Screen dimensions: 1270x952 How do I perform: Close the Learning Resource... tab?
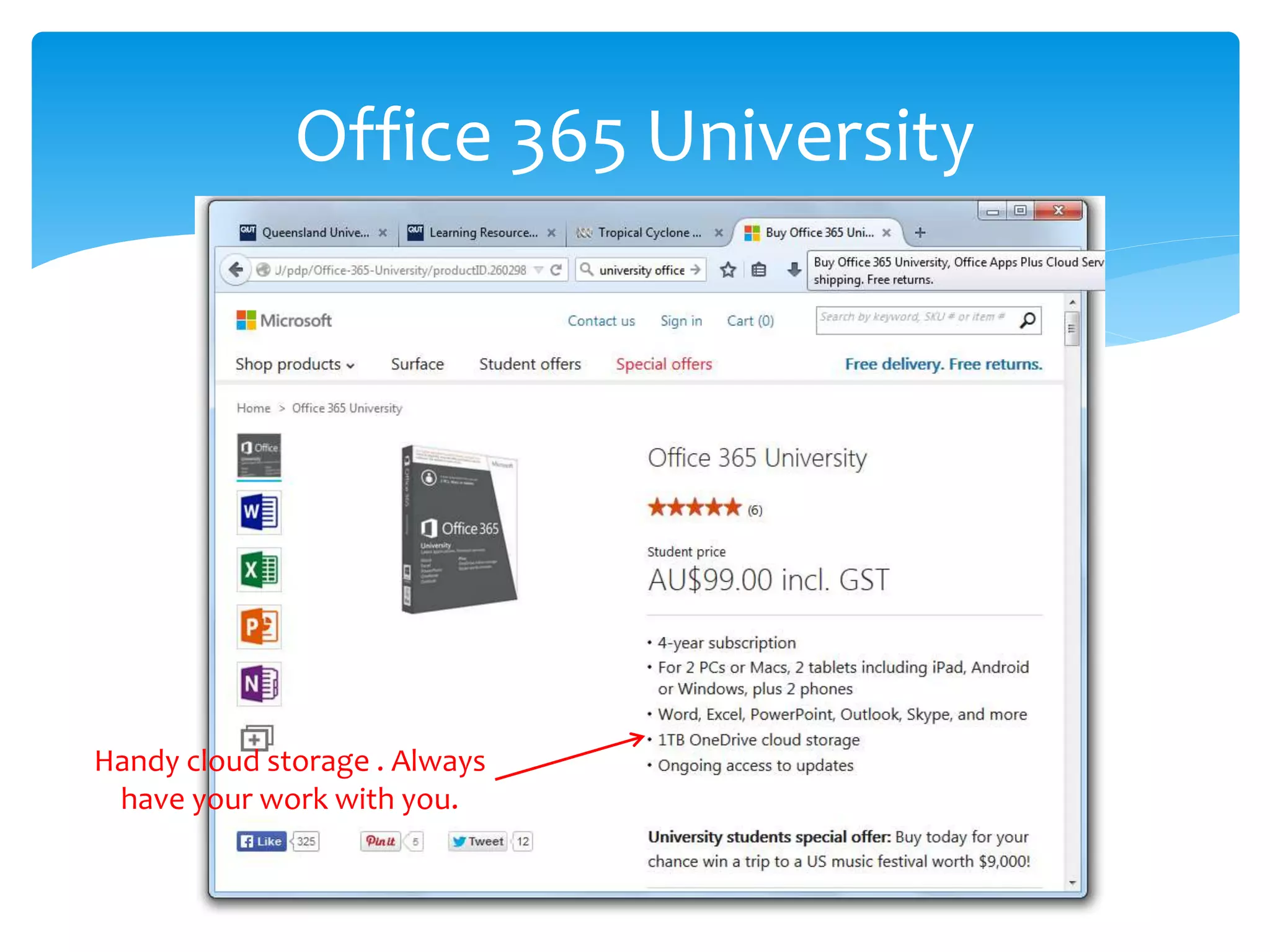point(551,232)
